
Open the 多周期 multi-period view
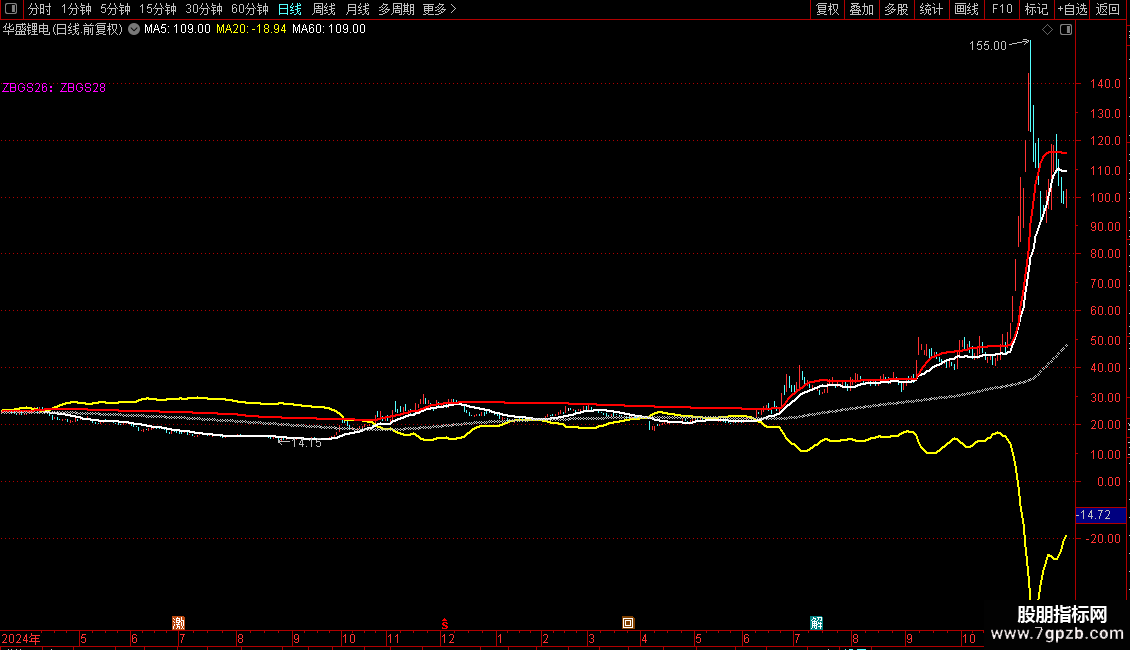pyautogui.click(x=396, y=9)
